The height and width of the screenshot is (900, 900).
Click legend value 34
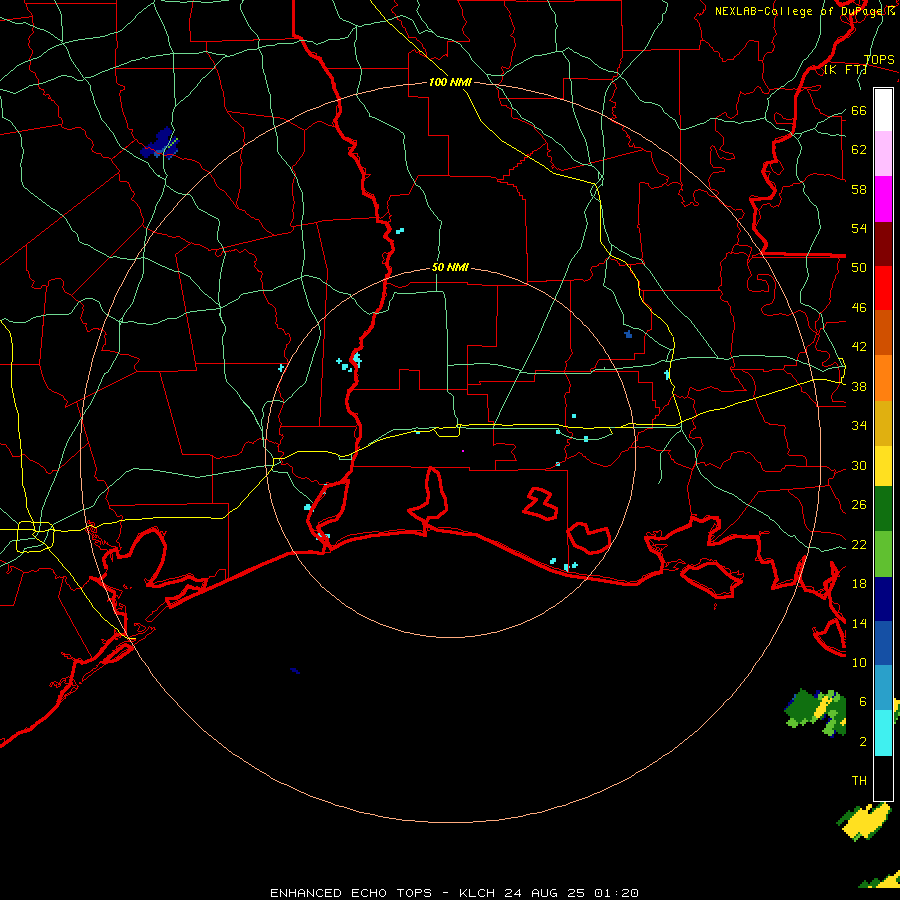pyautogui.click(x=859, y=426)
